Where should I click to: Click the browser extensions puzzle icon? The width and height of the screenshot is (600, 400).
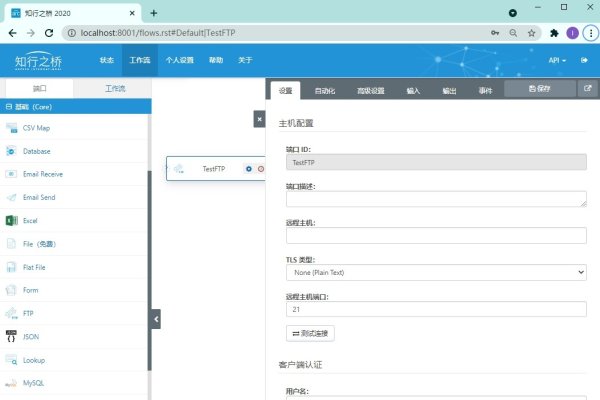tap(554, 33)
